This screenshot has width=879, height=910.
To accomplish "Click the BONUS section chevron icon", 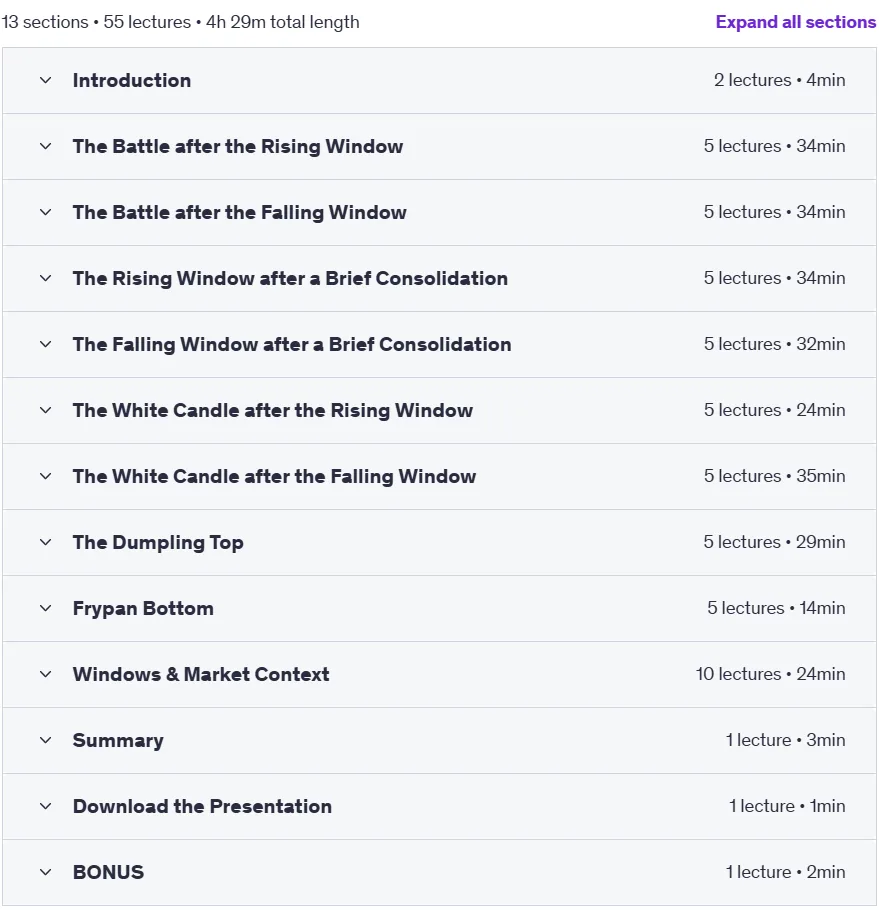I will [x=45, y=872].
